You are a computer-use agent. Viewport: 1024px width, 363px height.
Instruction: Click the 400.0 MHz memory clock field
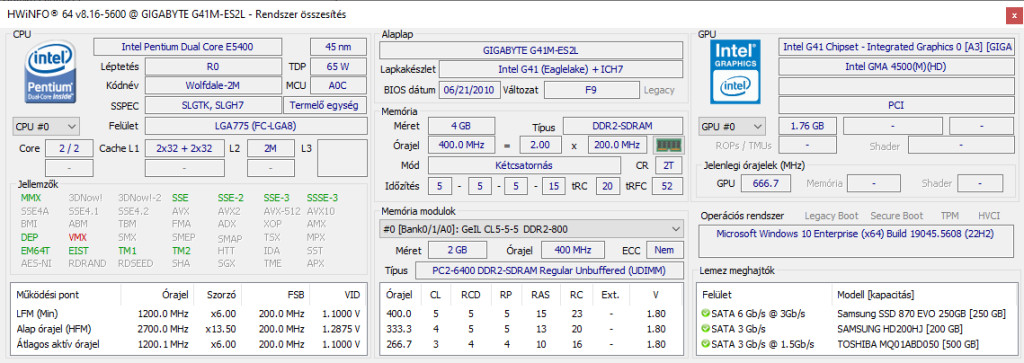pos(462,145)
